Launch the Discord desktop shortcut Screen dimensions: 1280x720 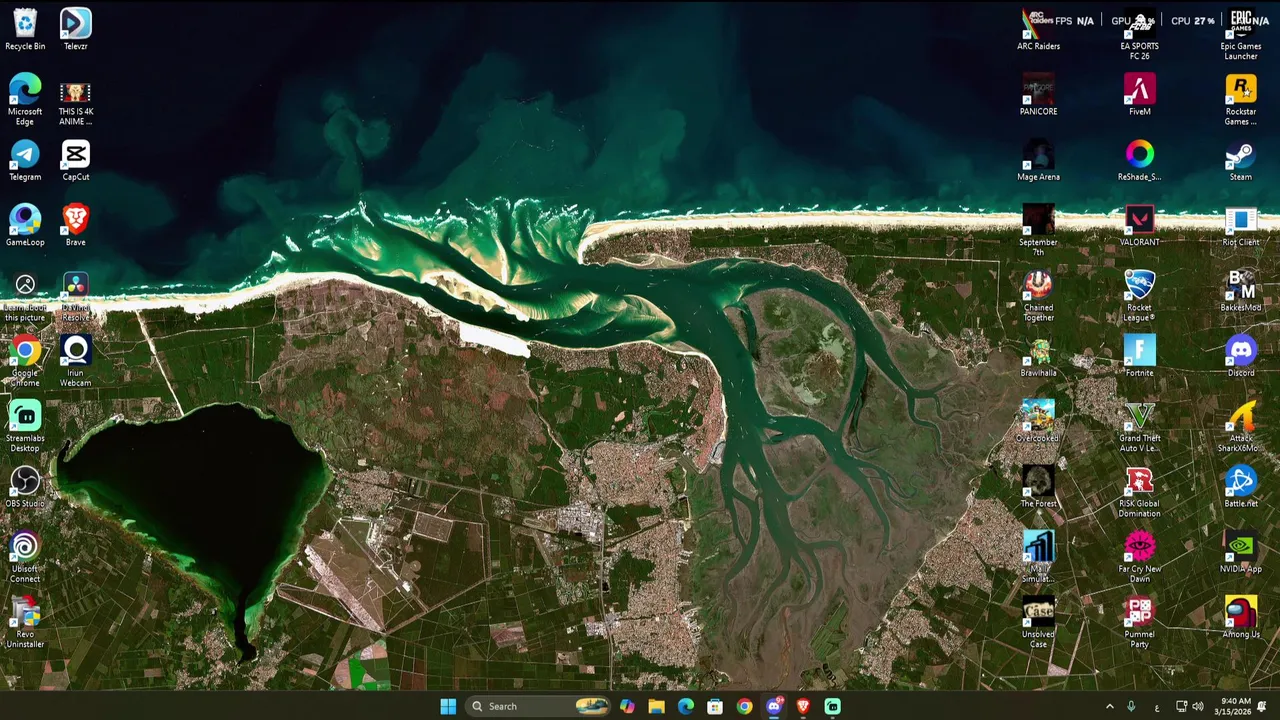pos(1240,356)
